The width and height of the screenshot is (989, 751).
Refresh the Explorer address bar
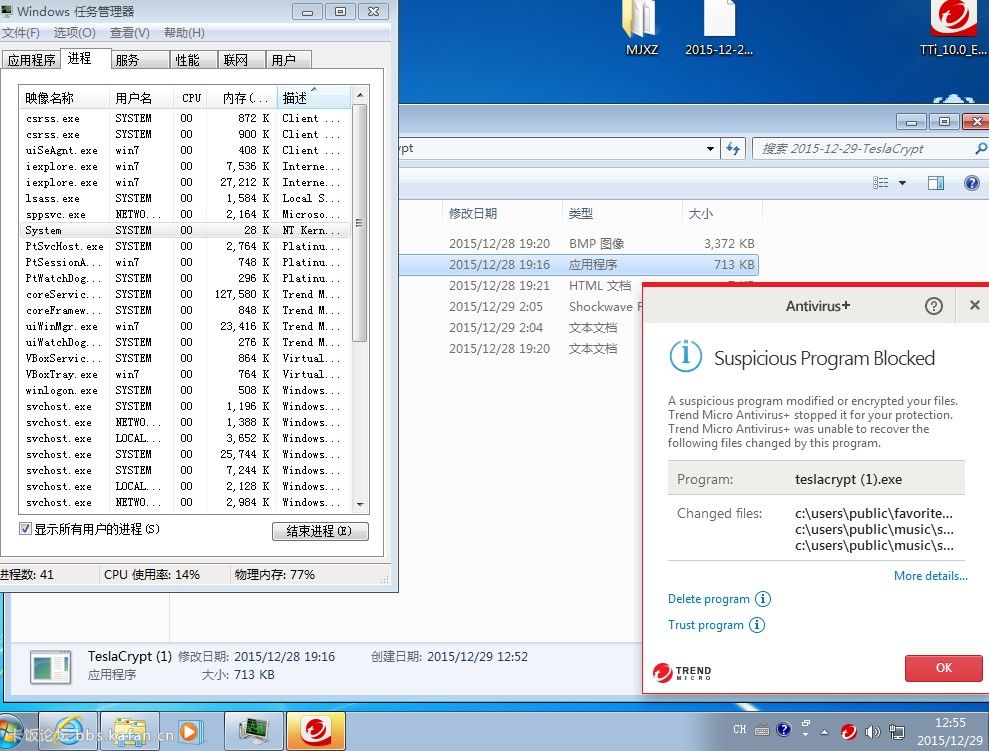click(732, 148)
